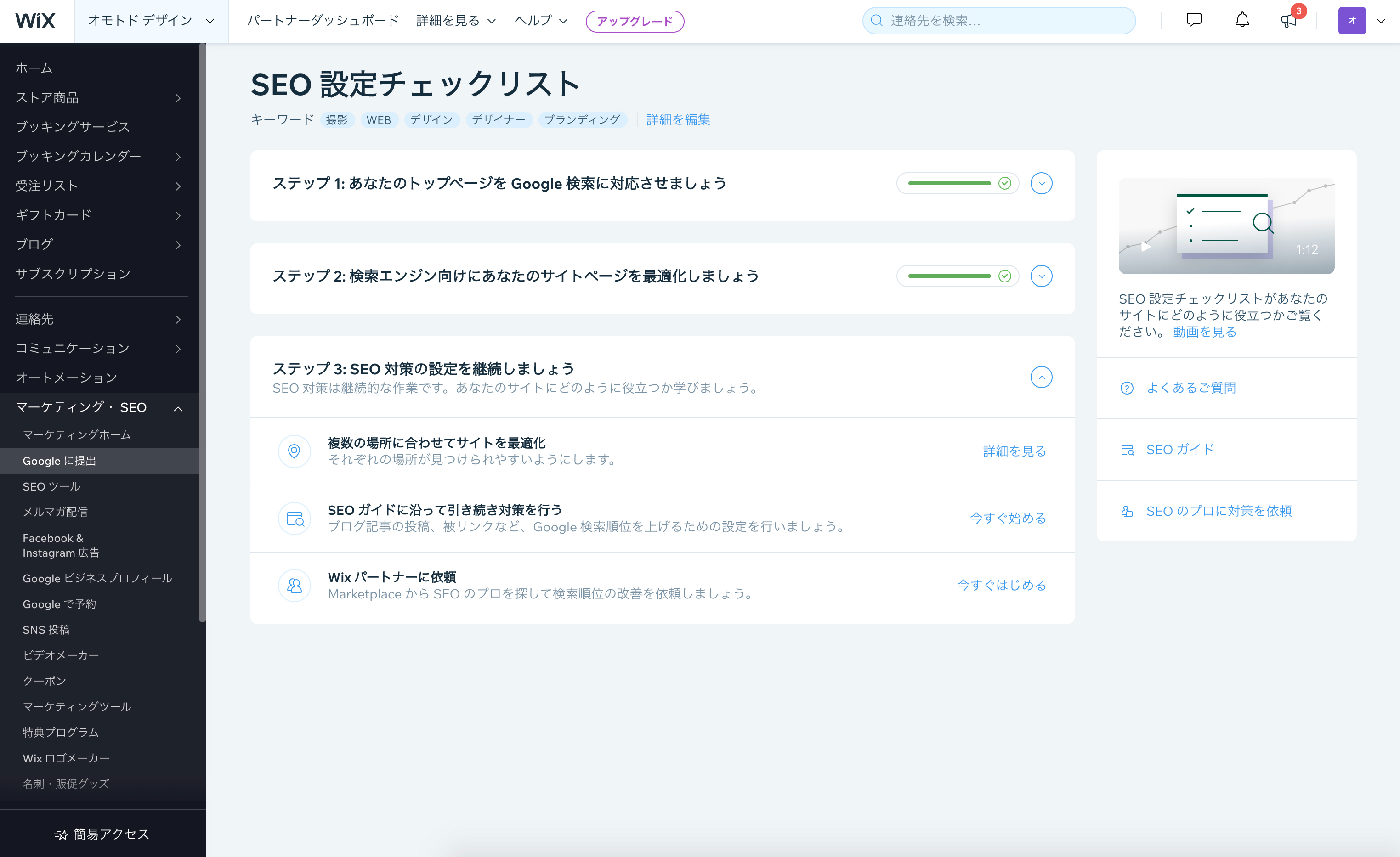Select SEO ツール in the sidebar
Viewport: 1400px width, 857px height.
[x=51, y=487]
